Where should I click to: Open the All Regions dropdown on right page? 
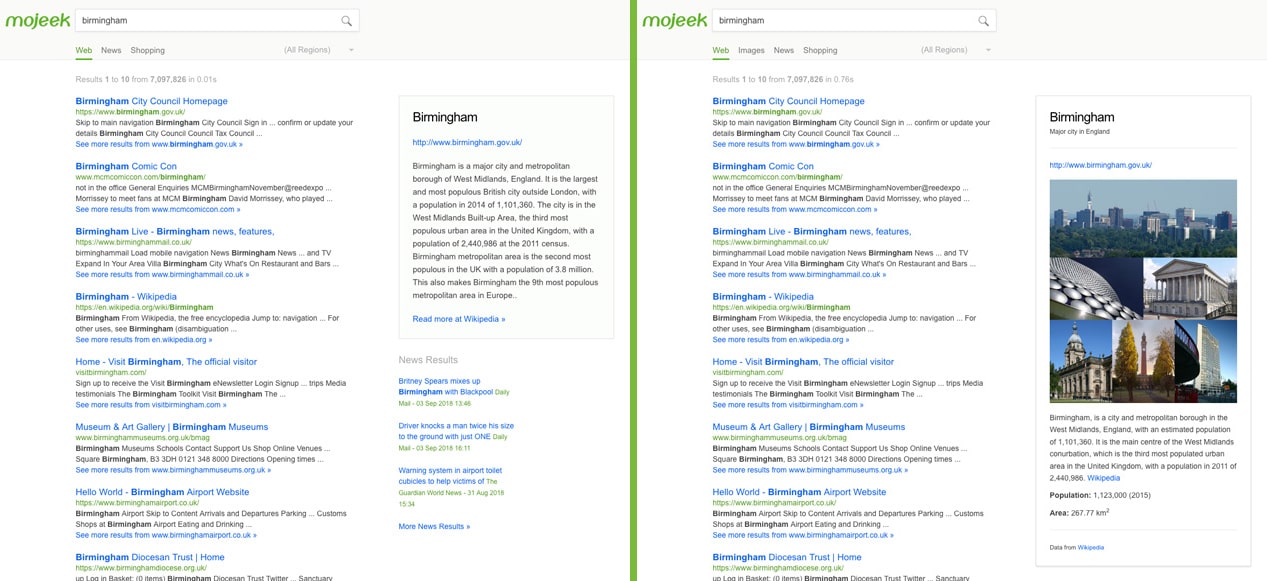pos(956,50)
